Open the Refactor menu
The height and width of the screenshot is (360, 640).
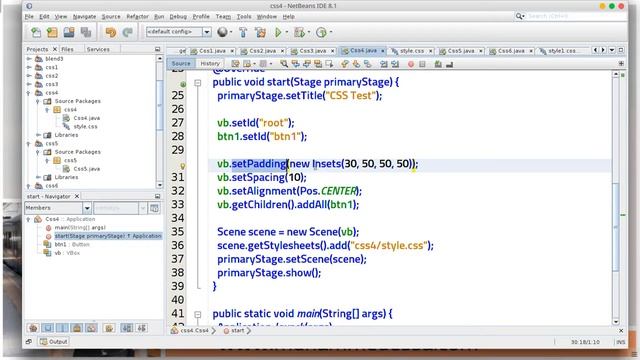(137, 16)
